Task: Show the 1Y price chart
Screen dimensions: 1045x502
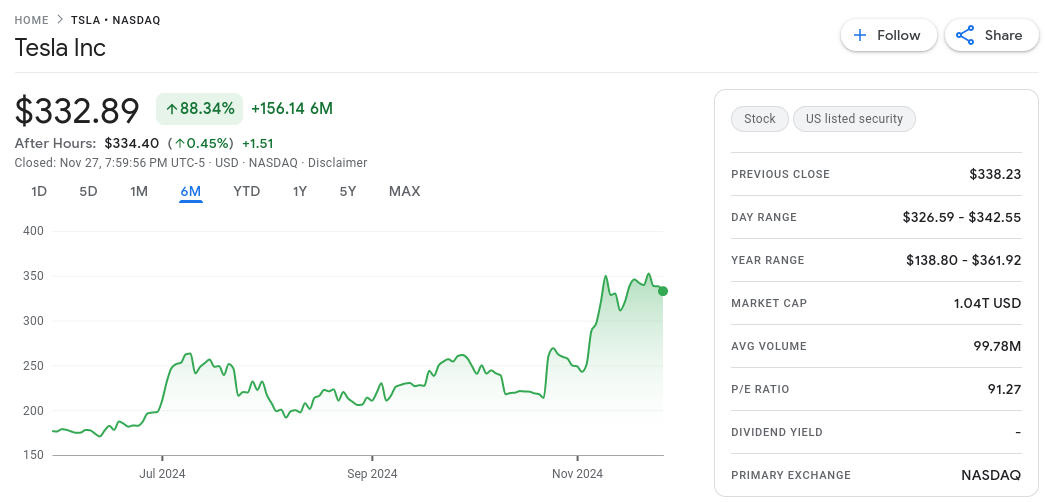Action: (x=299, y=191)
